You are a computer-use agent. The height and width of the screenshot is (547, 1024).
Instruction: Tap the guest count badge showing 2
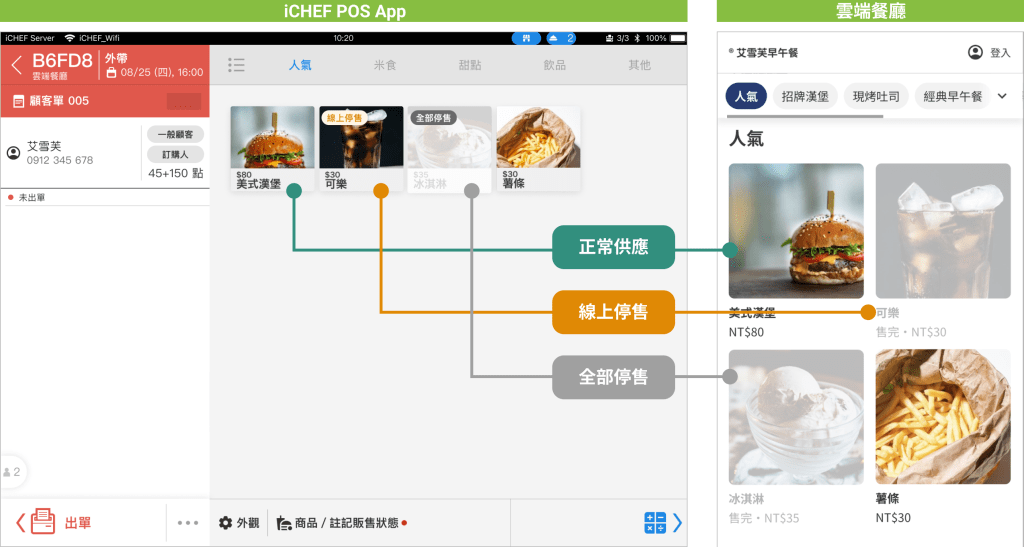point(12,471)
